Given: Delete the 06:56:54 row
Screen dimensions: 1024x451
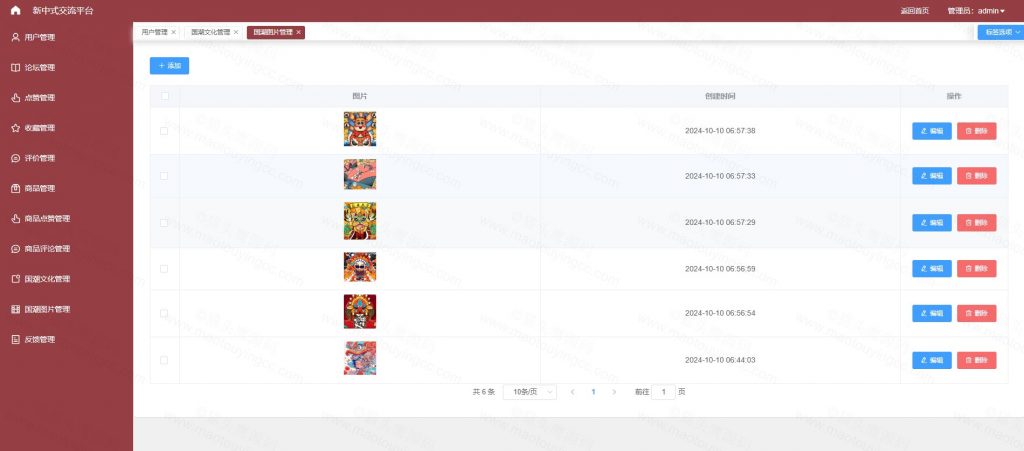Looking at the screenshot, I should click(x=976, y=313).
